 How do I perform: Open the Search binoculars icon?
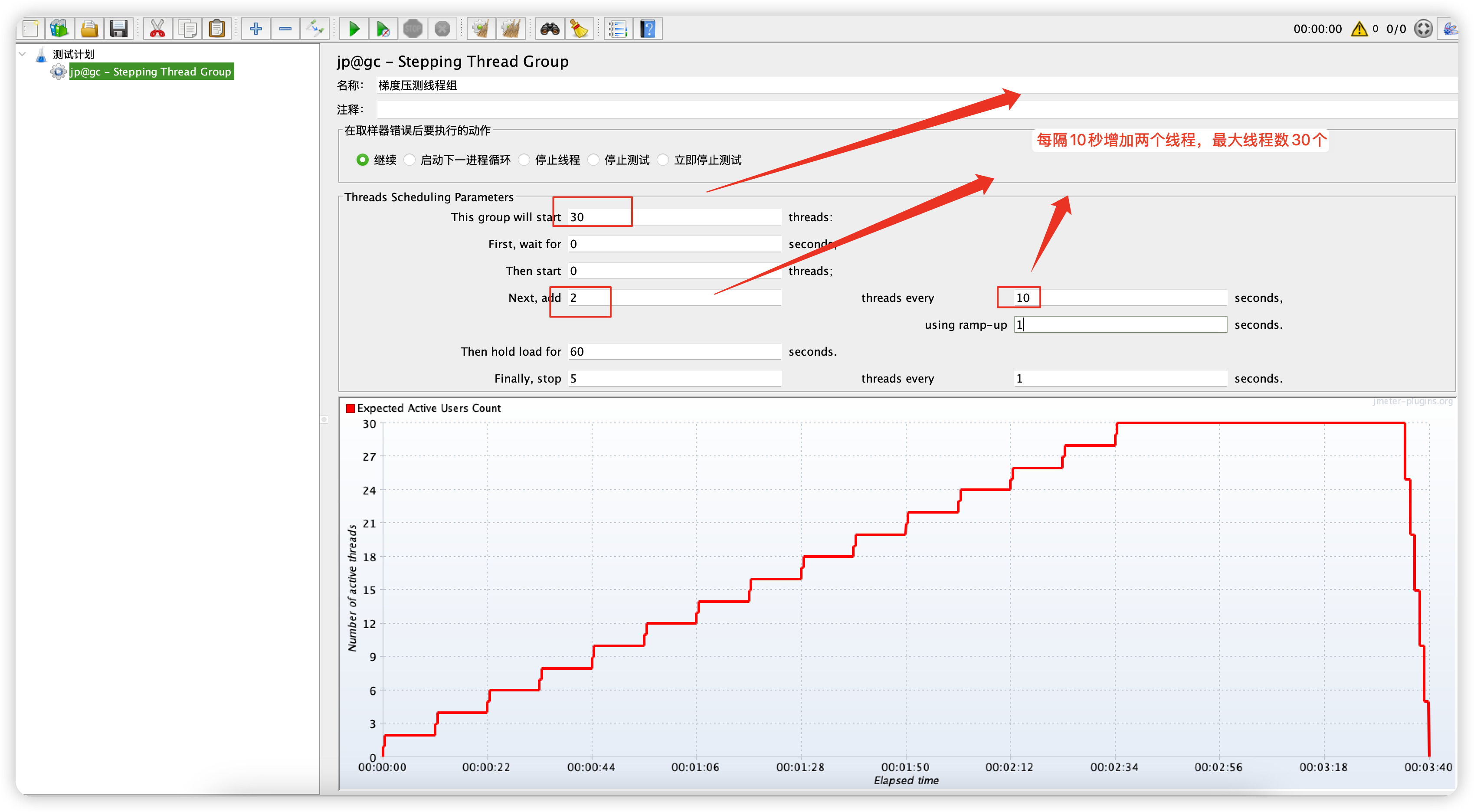pos(549,29)
